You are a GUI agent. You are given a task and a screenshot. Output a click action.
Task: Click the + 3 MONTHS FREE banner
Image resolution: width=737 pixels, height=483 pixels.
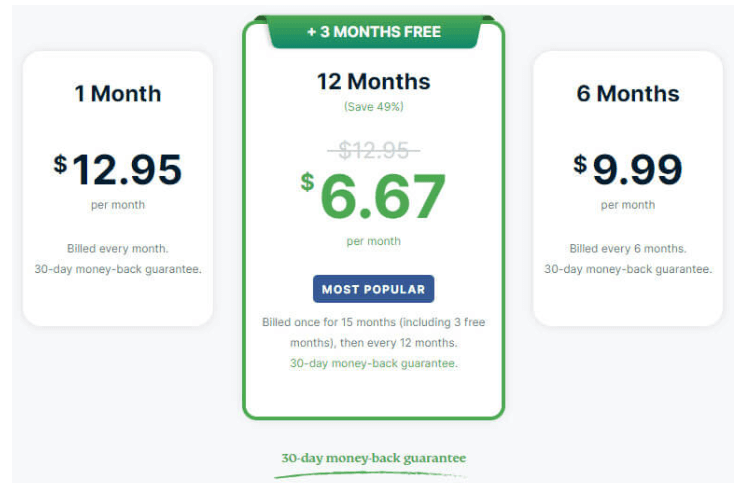pyautogui.click(x=374, y=31)
